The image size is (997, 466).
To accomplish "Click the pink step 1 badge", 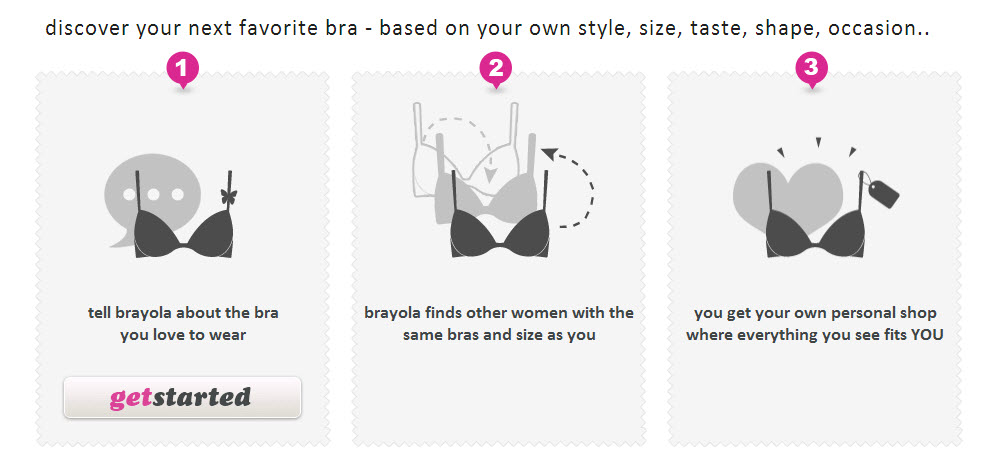I will click(182, 69).
